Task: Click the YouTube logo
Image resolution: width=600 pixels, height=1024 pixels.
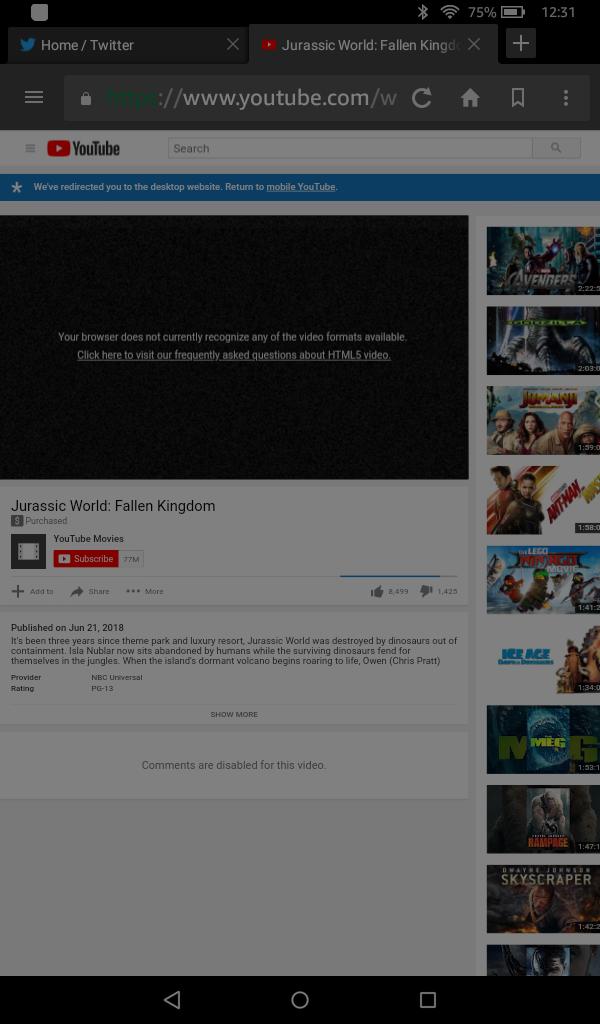Action: 84,148
